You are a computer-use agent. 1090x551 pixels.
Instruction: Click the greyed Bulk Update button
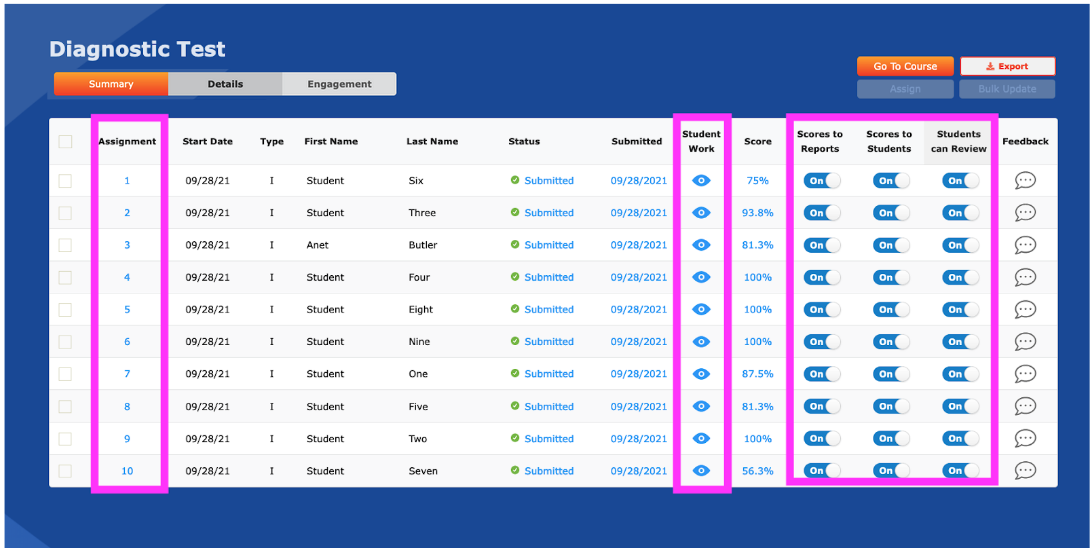(x=1007, y=89)
